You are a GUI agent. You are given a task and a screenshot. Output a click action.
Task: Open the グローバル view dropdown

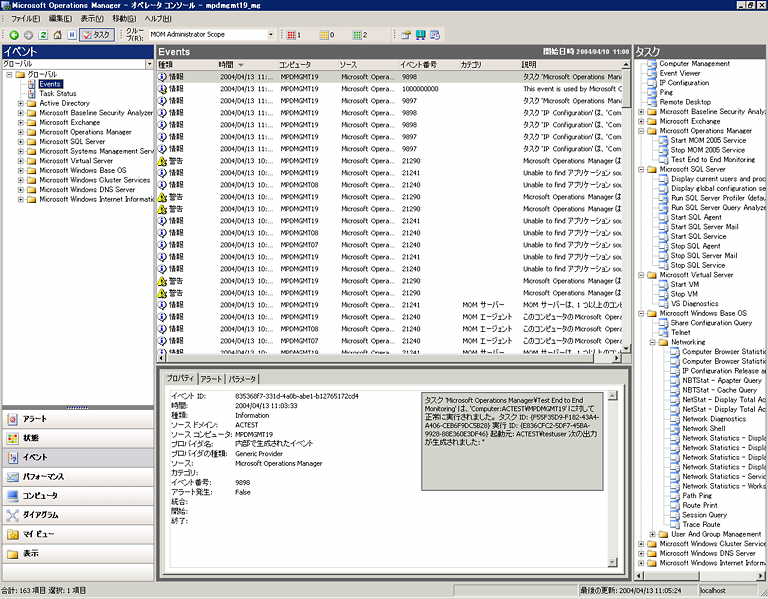click(x=149, y=64)
